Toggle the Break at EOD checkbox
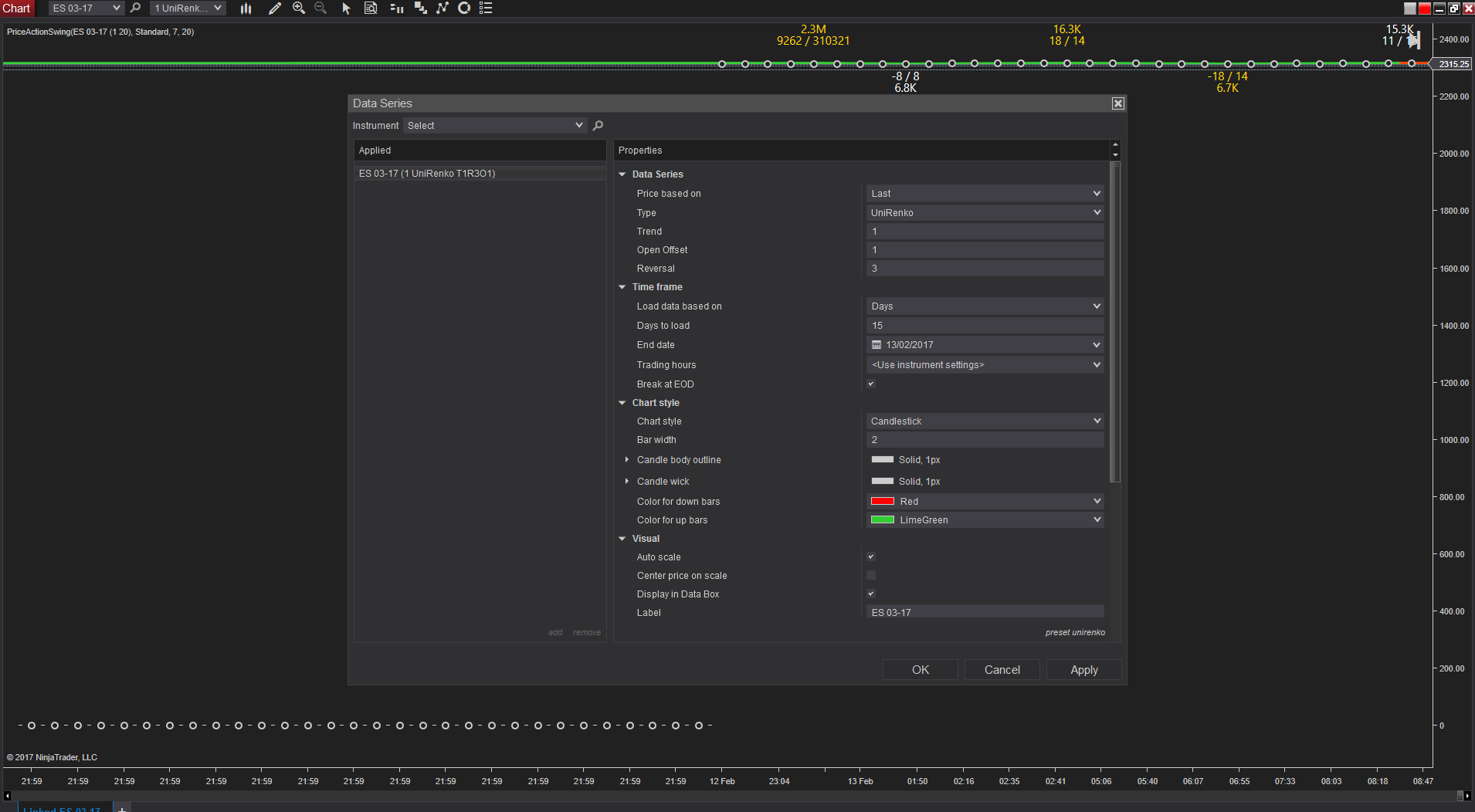This screenshot has height=812, width=1475. coord(871,384)
